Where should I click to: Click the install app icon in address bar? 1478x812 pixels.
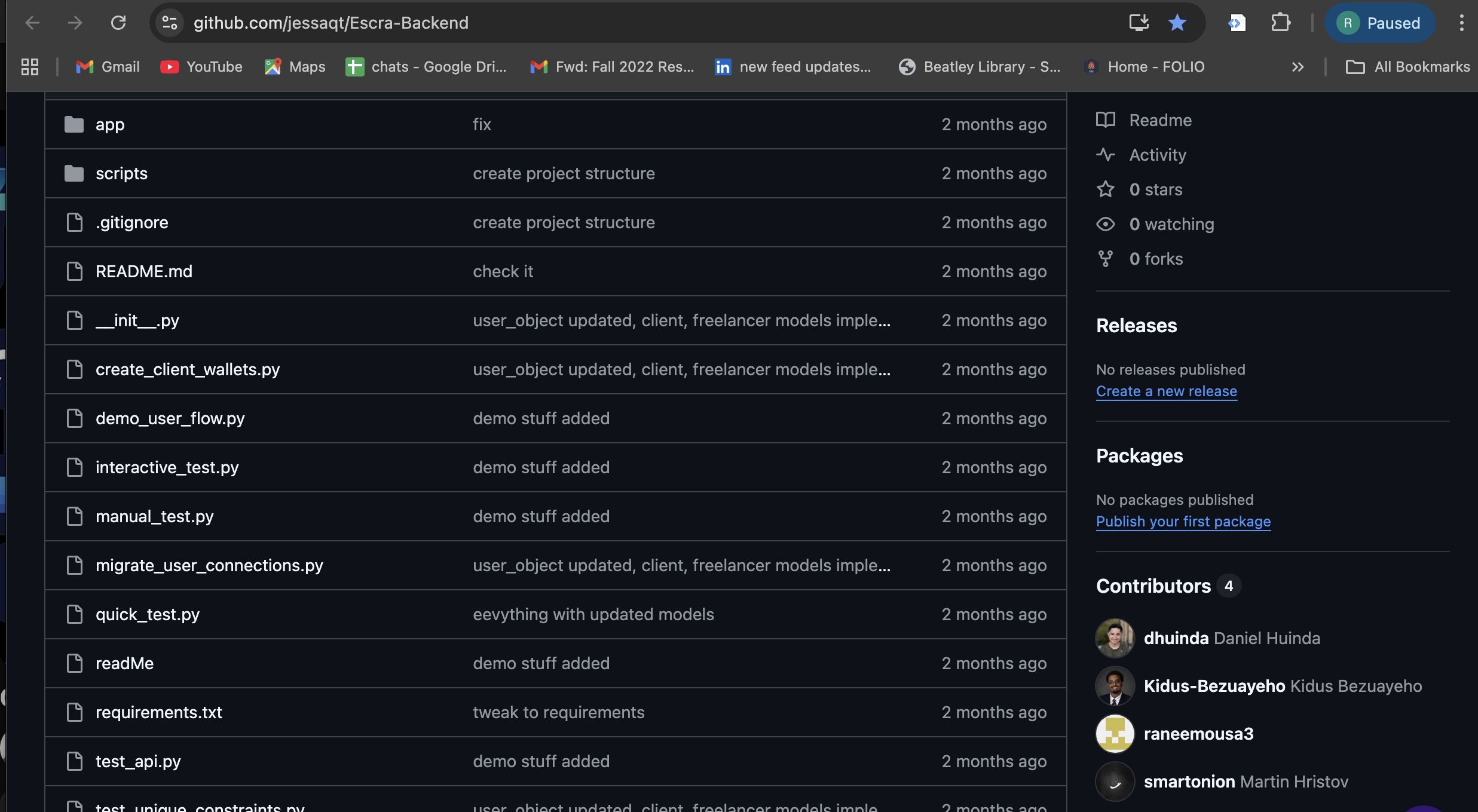coord(1139,23)
